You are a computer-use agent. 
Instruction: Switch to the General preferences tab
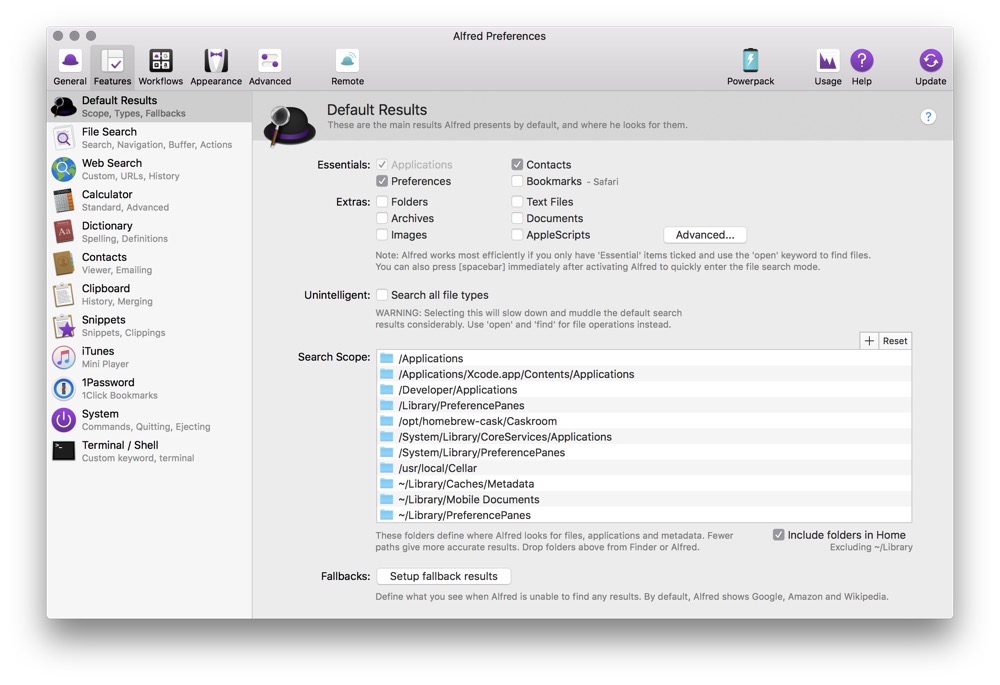pos(70,66)
